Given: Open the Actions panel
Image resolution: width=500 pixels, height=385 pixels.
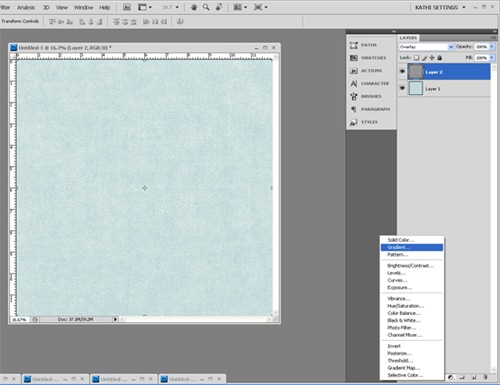Looking at the screenshot, I should coord(371,71).
